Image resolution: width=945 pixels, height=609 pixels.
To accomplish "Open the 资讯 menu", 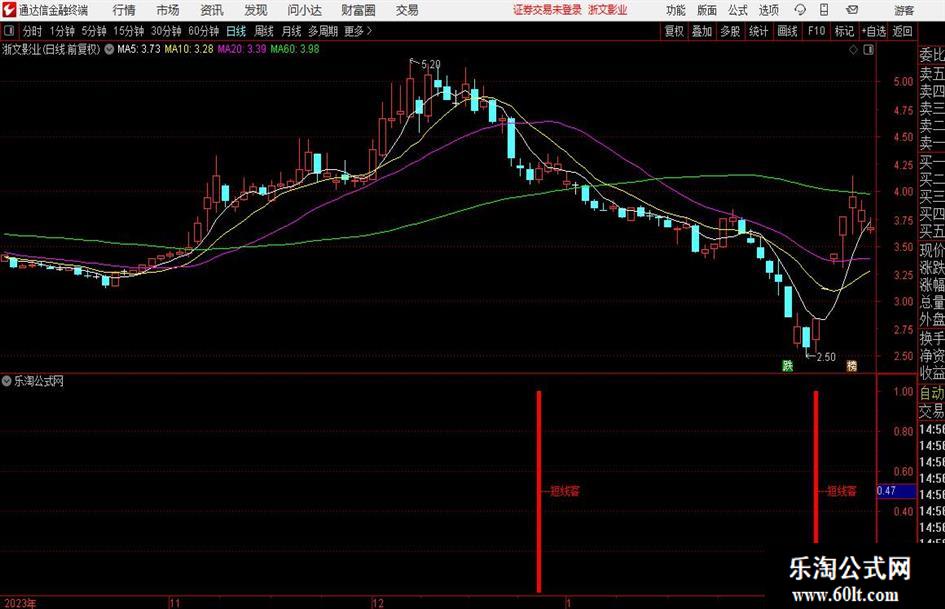I will point(212,10).
